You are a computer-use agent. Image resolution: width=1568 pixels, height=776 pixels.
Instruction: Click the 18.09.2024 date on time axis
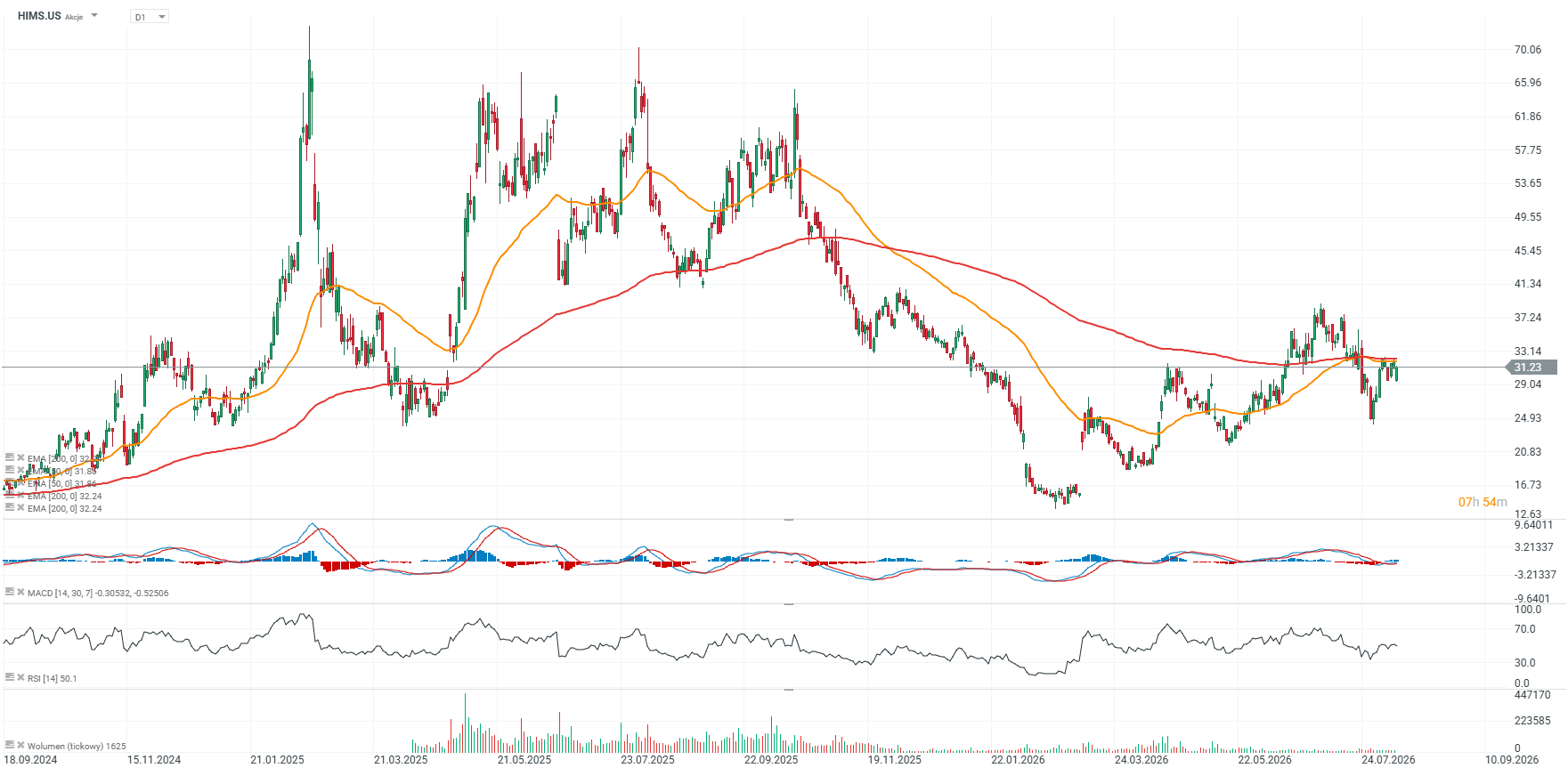tap(30, 760)
